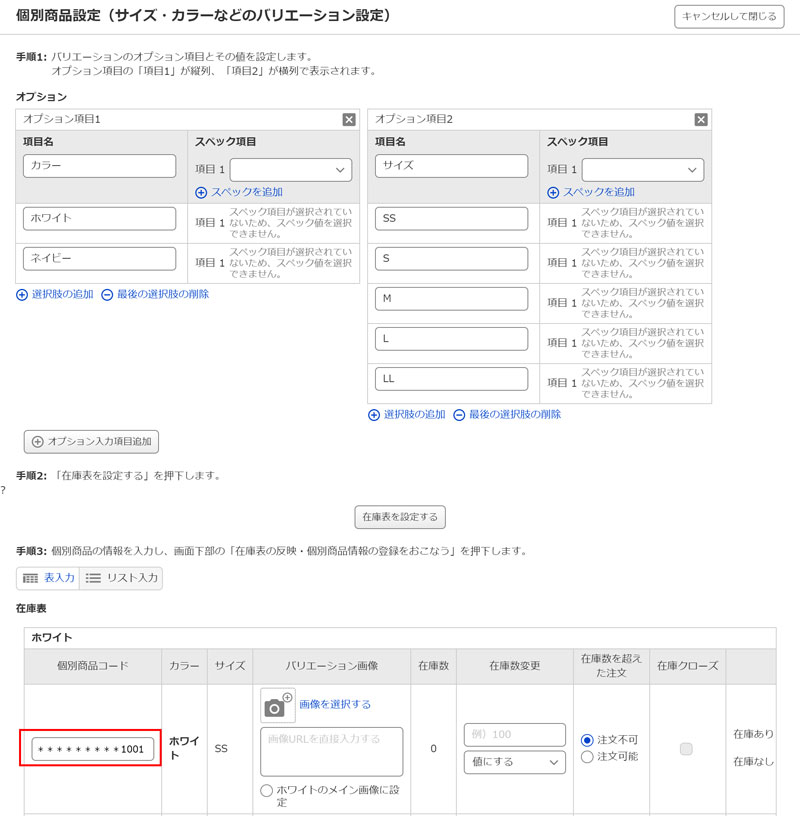The image size is (800, 816).
Task: Click plus icon to add spec for カラー
Action: pos(201,192)
